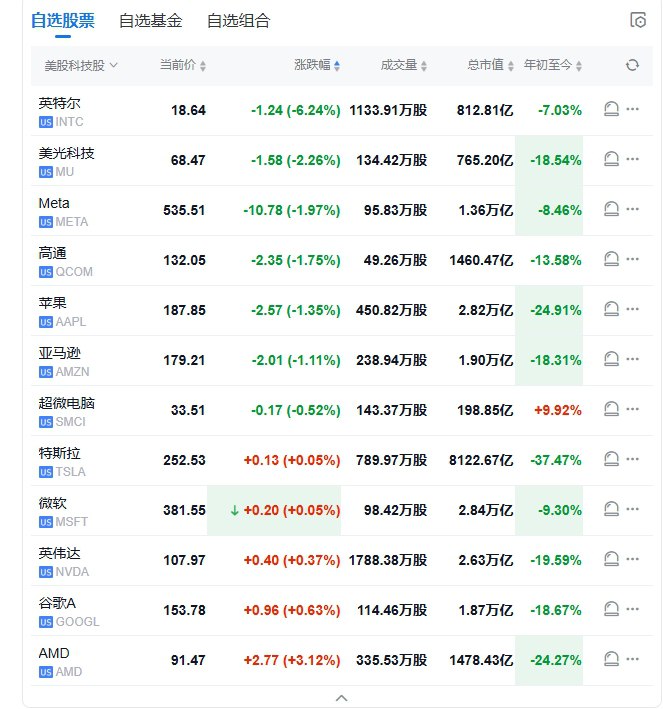Set alert bell for Meta row
This screenshot has height=709, width=663.
(x=611, y=209)
